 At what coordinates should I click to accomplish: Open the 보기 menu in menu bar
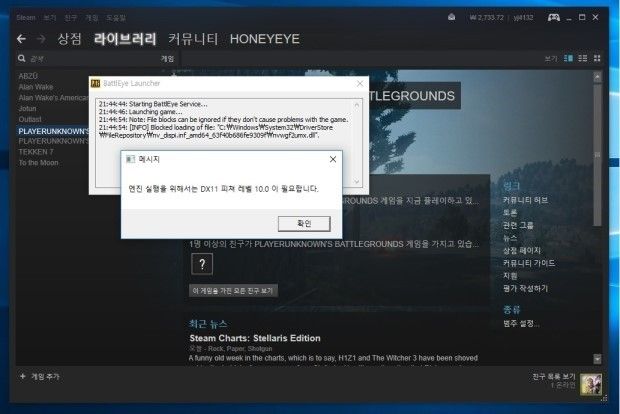tap(50, 18)
